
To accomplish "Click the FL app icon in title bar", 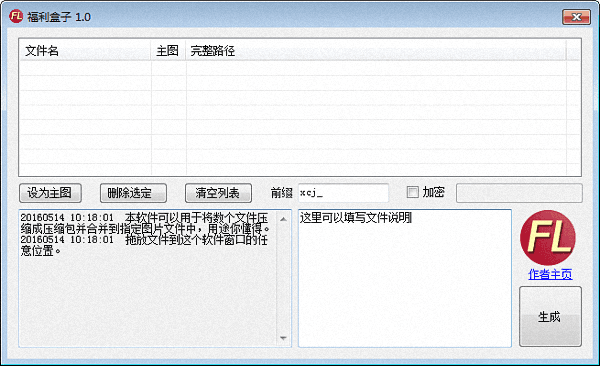I will tap(16, 16).
